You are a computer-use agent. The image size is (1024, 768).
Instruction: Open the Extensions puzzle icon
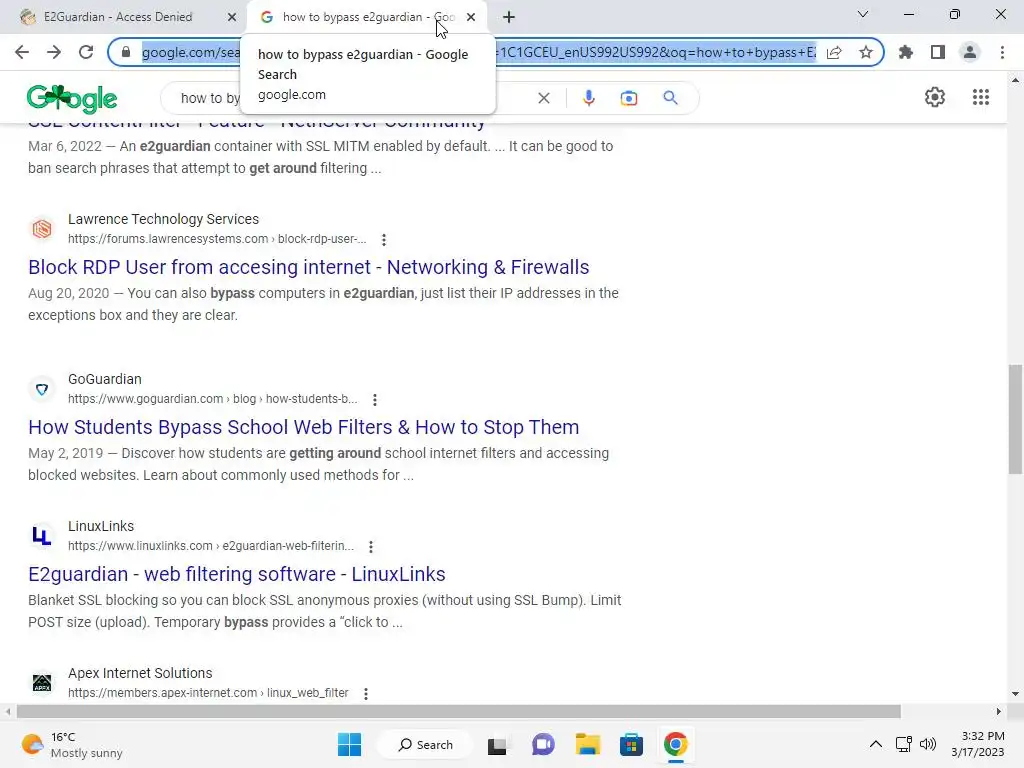pos(906,52)
